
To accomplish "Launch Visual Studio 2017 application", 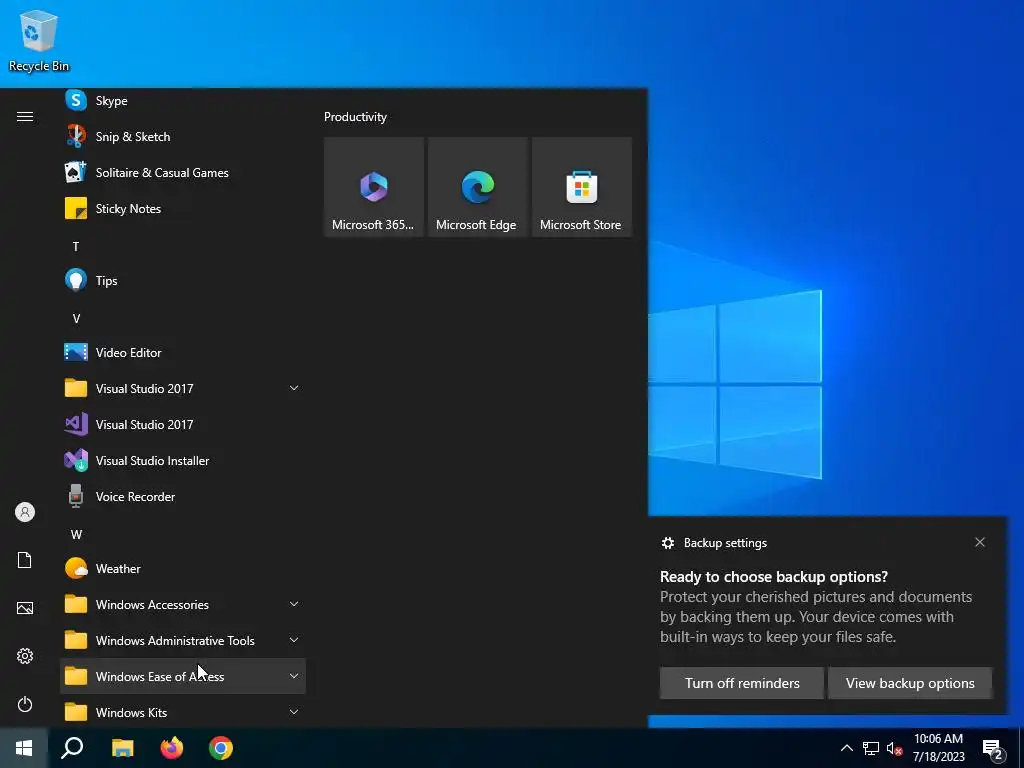I will point(183,424).
